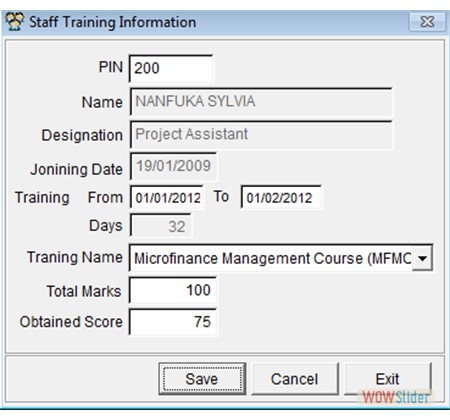Viewport: 450px width, 420px height.
Task: Click the 'From' label
Action: (x=105, y=197)
